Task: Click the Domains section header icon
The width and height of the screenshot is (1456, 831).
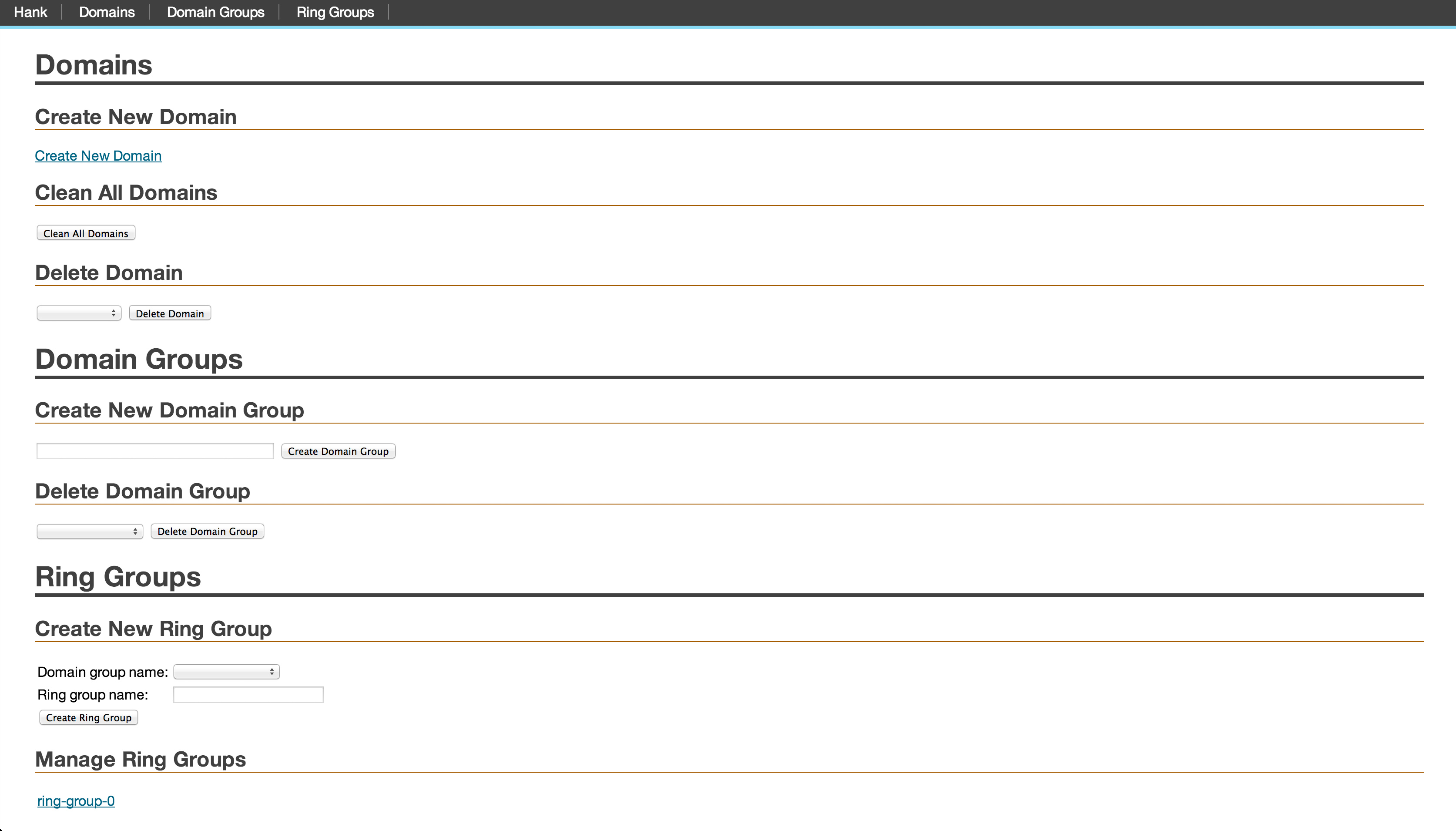Action: [93, 64]
